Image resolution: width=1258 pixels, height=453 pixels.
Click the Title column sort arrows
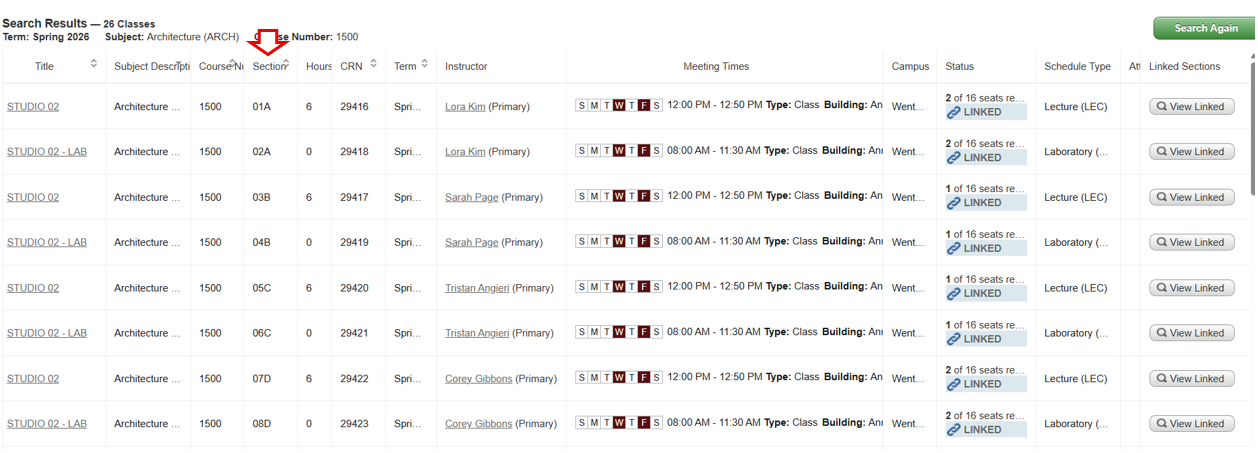tap(94, 64)
